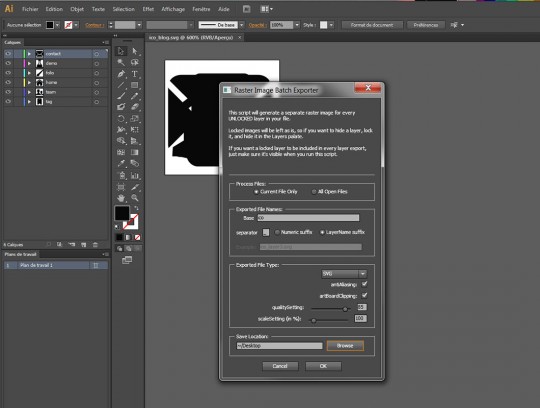Open the Edition menu
Image resolution: width=540 pixels, height=408 pixels.
point(54,9)
